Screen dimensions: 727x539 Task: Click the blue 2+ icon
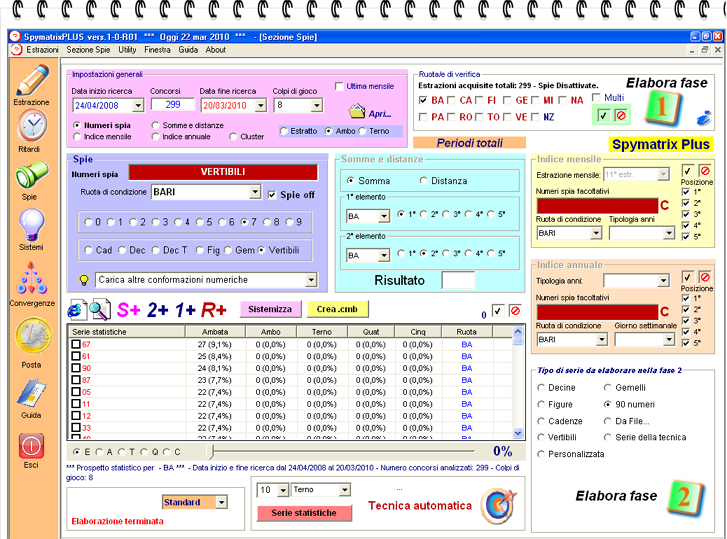pos(158,310)
